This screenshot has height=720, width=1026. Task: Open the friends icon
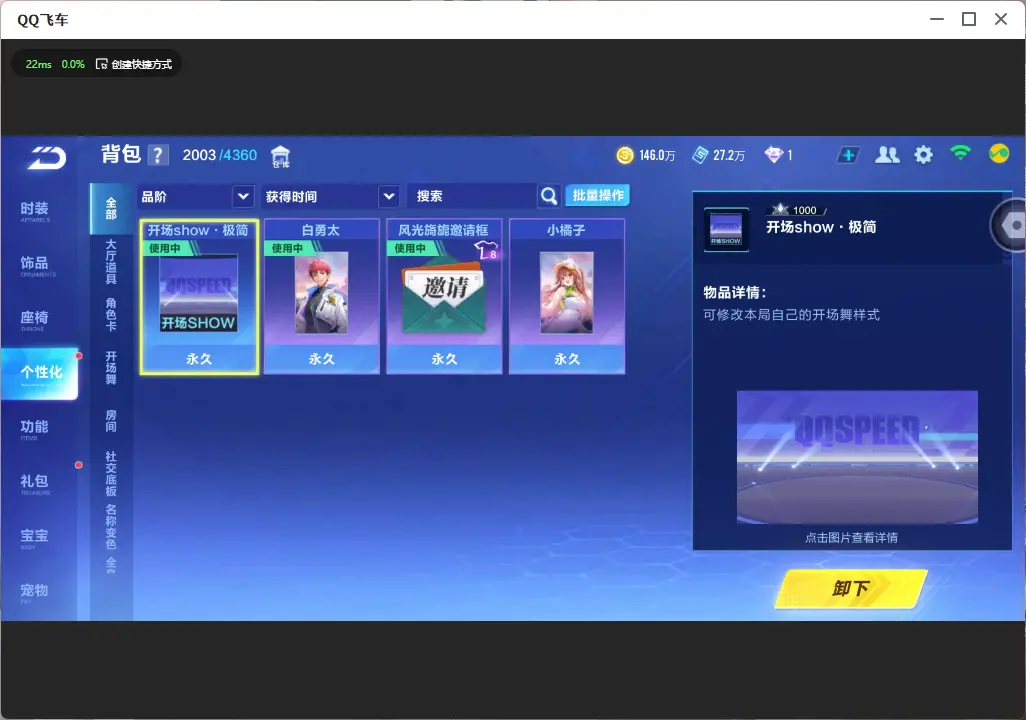pos(887,155)
